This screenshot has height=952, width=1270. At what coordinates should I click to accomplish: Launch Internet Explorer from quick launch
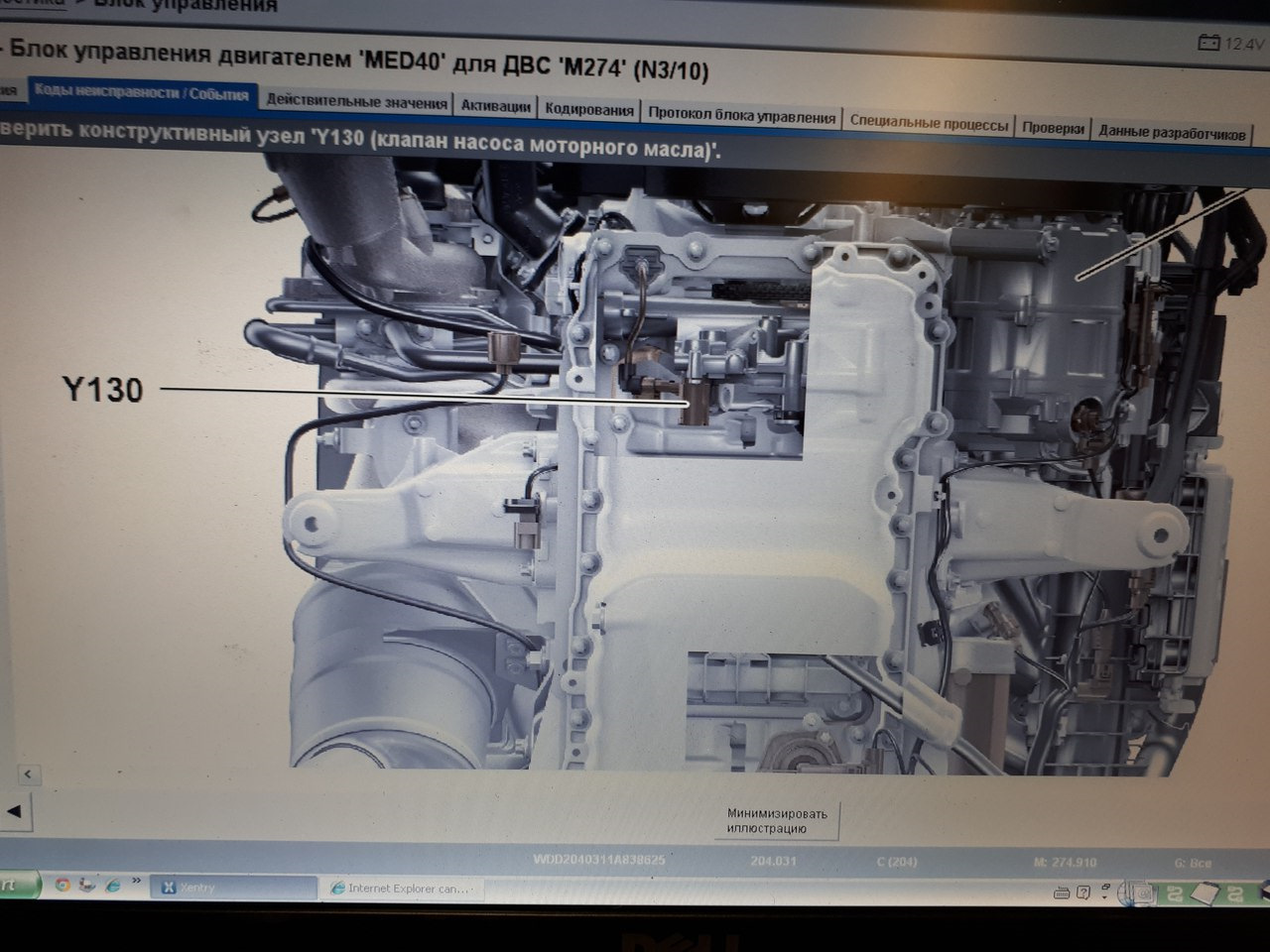coord(111,884)
